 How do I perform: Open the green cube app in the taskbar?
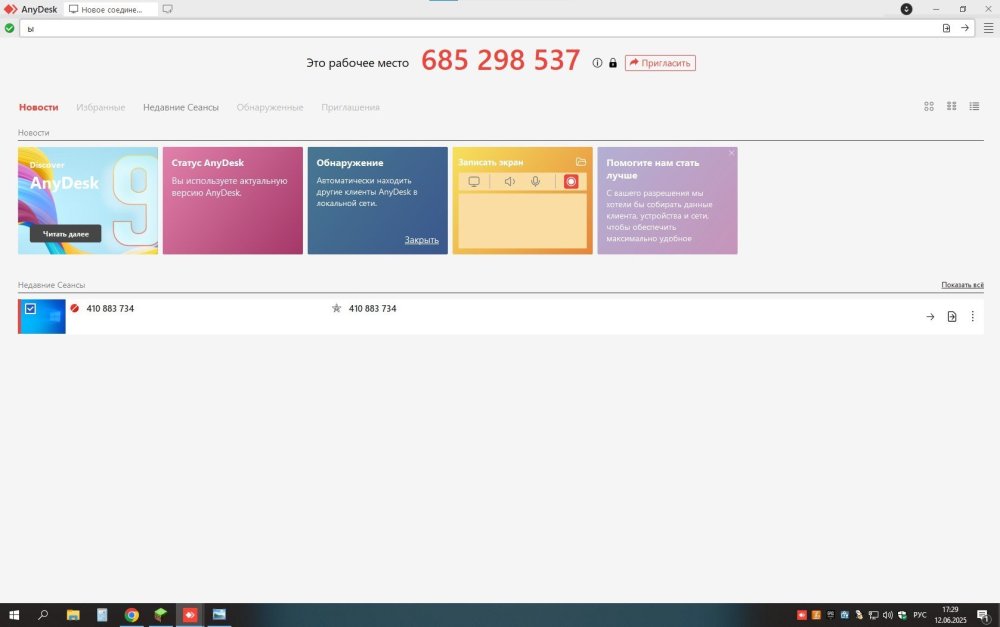[161, 615]
